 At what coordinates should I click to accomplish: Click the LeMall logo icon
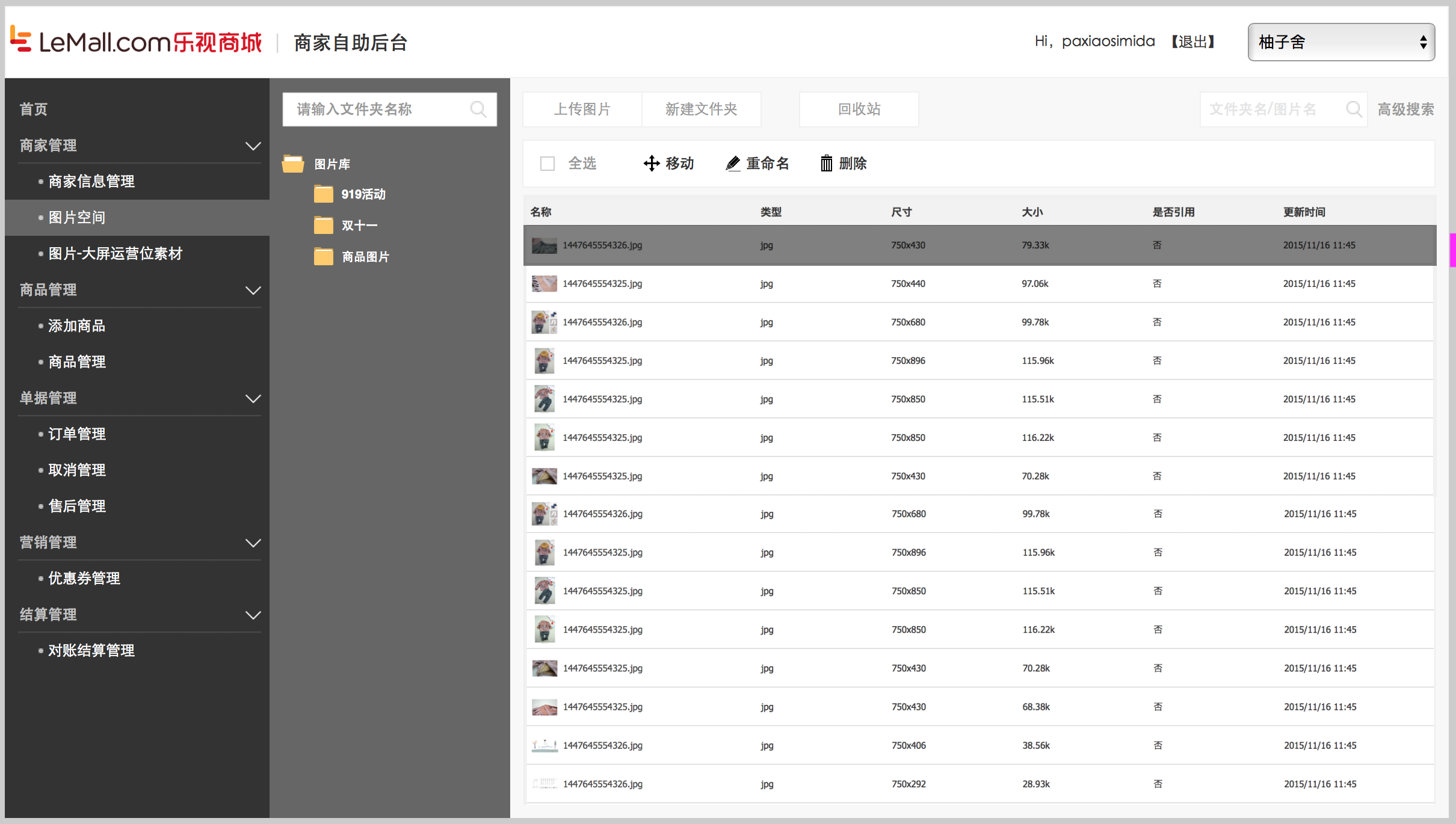pyautogui.click(x=20, y=40)
